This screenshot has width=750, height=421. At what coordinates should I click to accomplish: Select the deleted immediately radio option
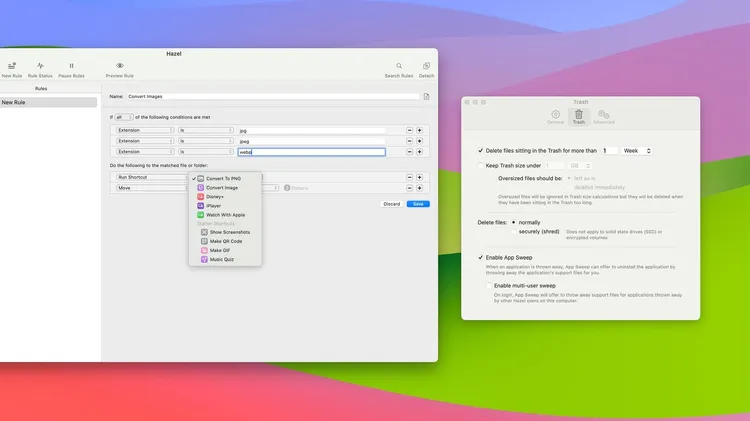point(569,188)
